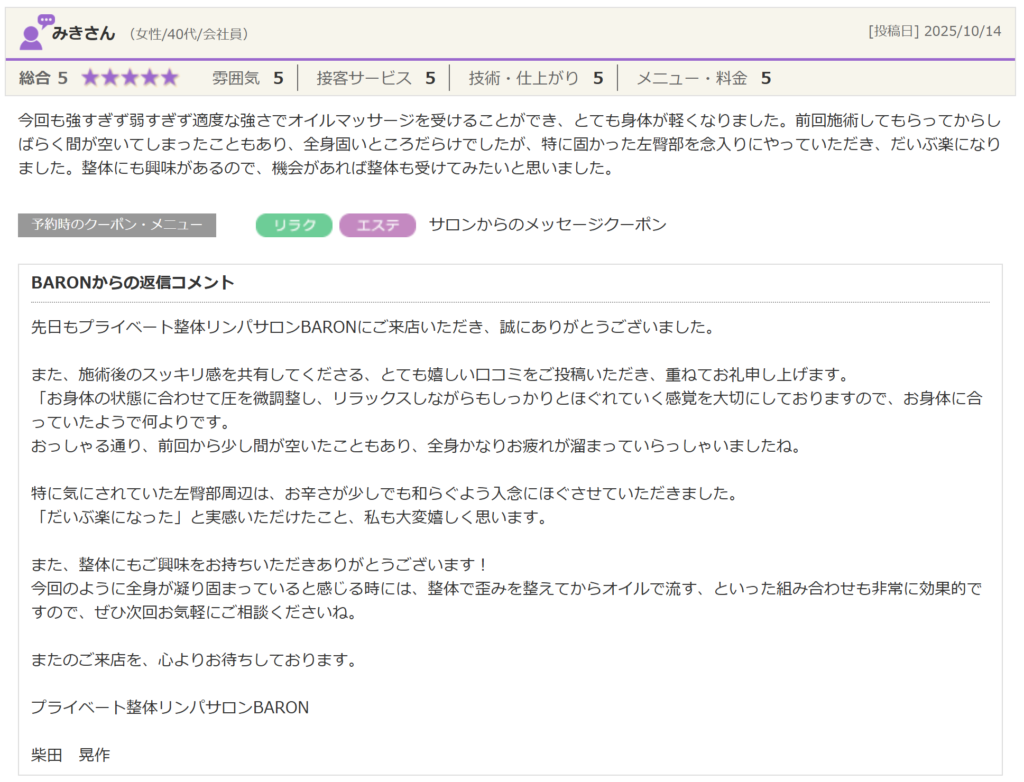This screenshot has height=782, width=1024.
Task: Click the プライベート整体リンパサロンBARON signature line
Action: pyautogui.click(x=170, y=707)
